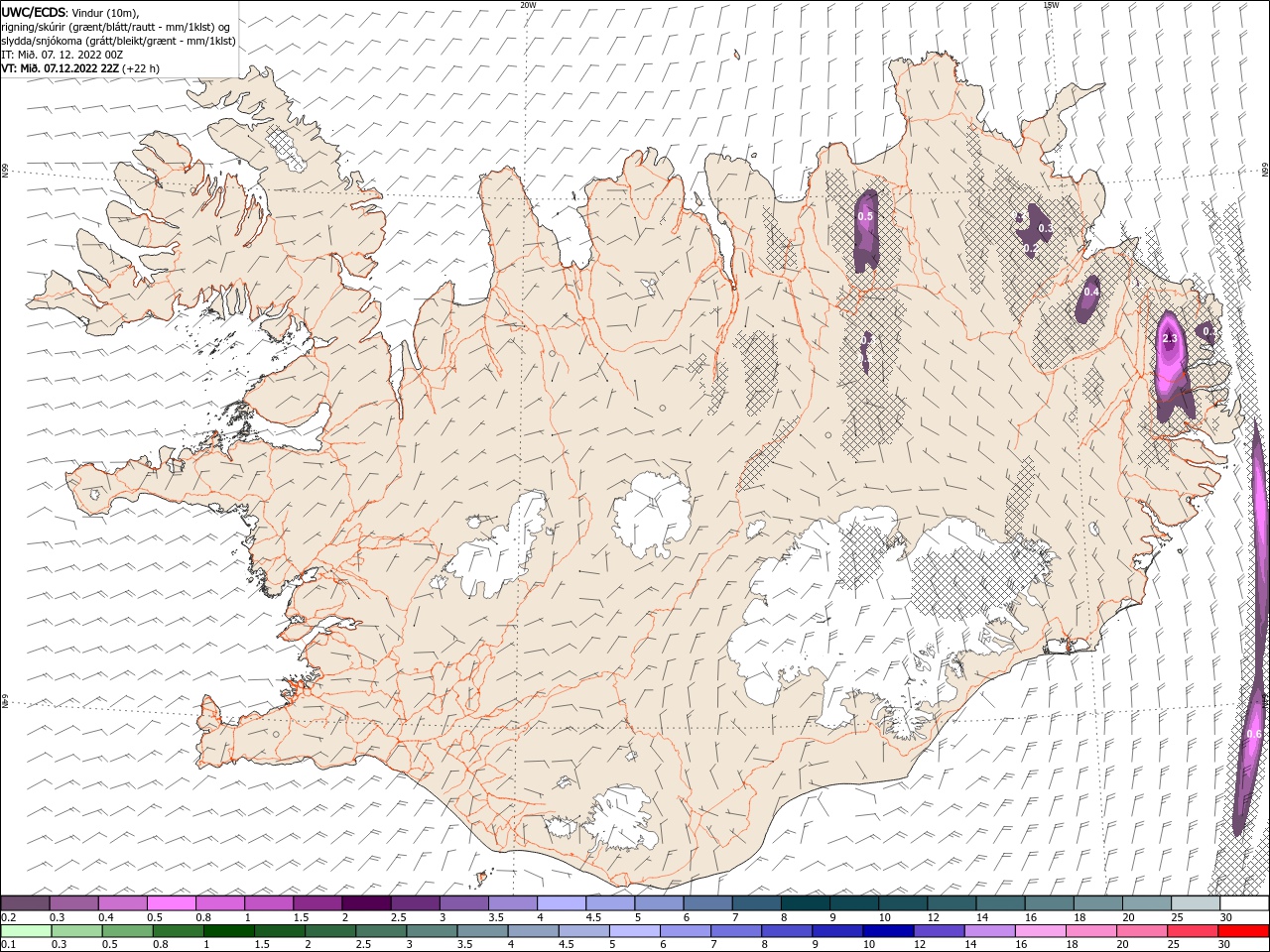1270x952 pixels.
Task: Choose green 0.8 swatch in lower legend row
Action: click(179, 931)
